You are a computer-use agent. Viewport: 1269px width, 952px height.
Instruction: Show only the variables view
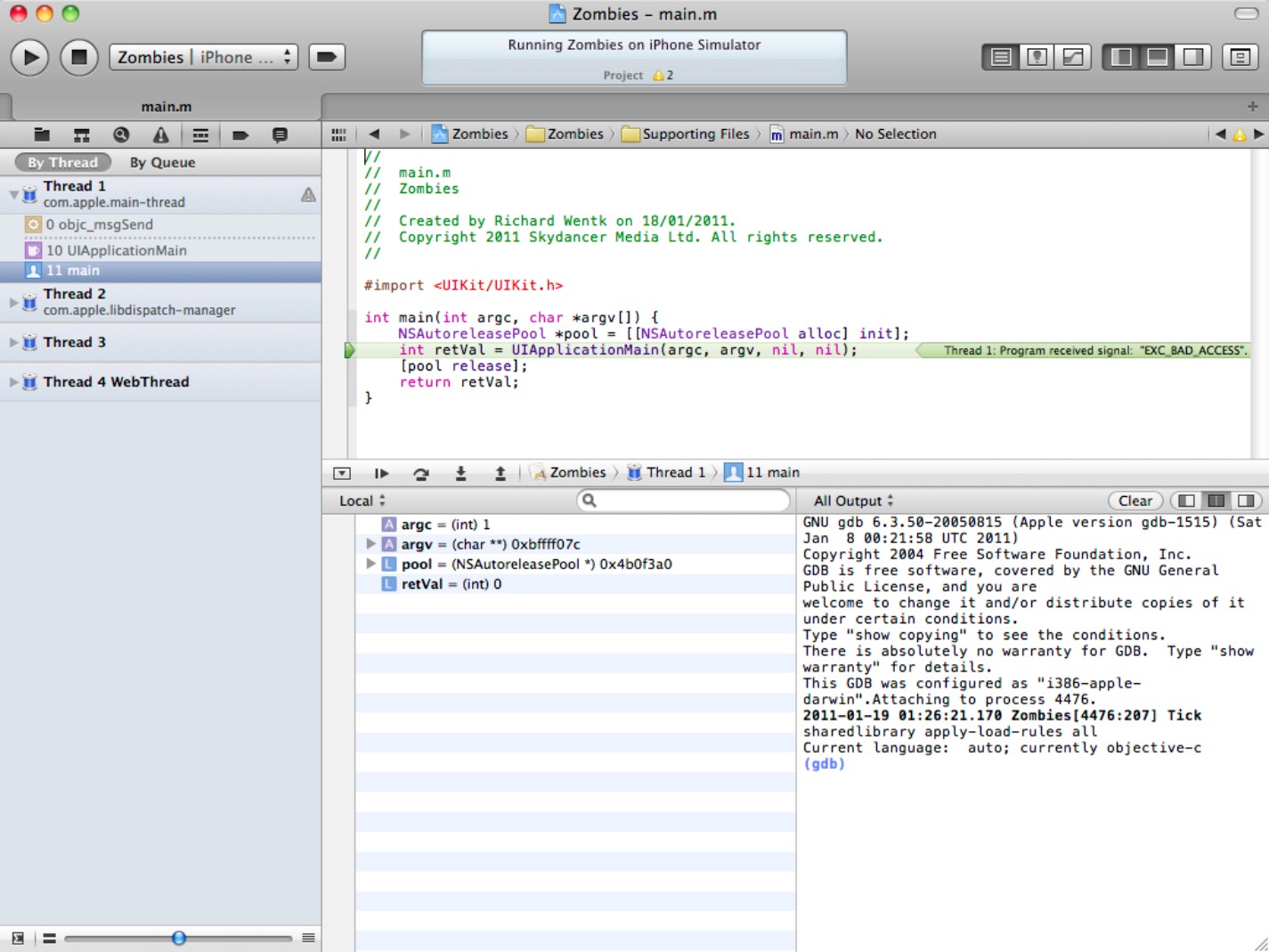pos(1186,500)
